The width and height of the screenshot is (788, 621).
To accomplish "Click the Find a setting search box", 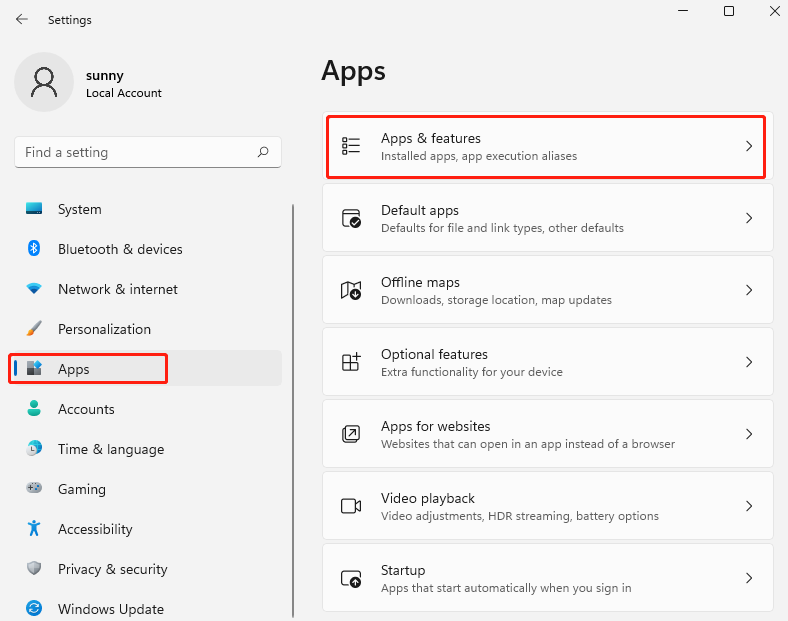I will pyautogui.click(x=148, y=152).
